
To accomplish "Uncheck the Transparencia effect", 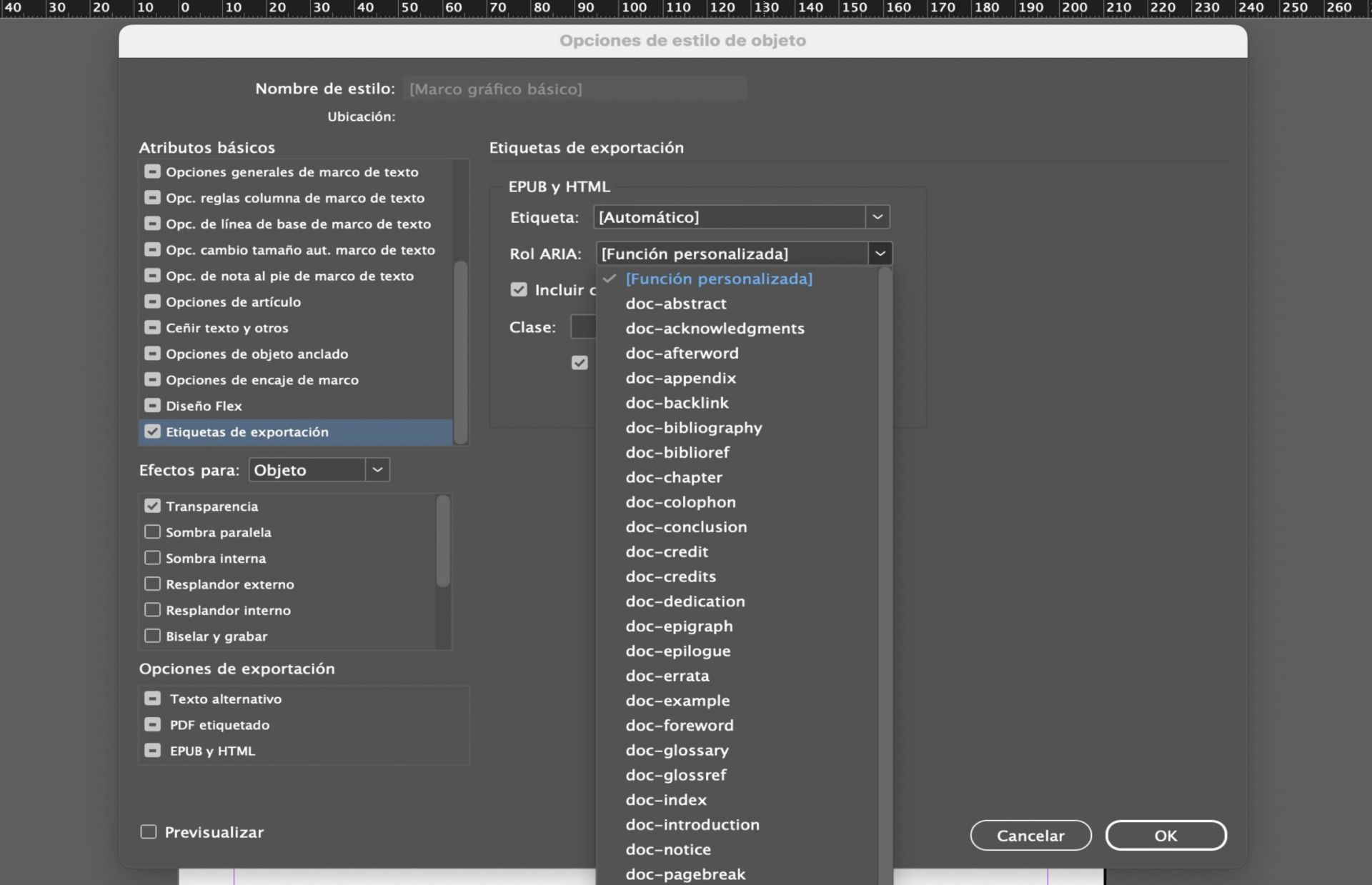I will point(152,506).
